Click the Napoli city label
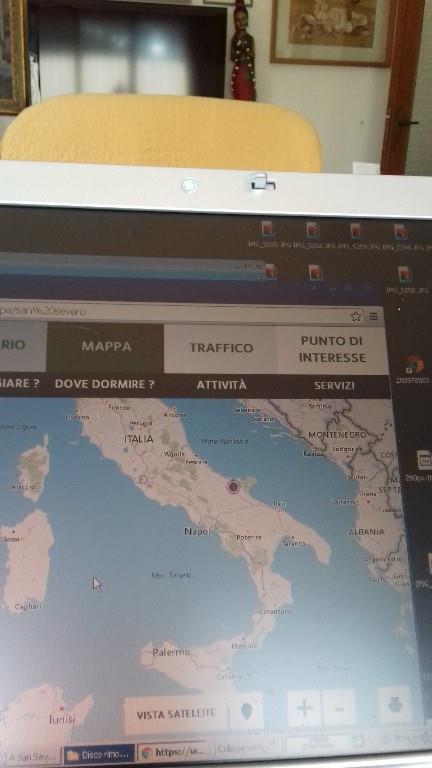This screenshot has height=768, width=432. (197, 531)
